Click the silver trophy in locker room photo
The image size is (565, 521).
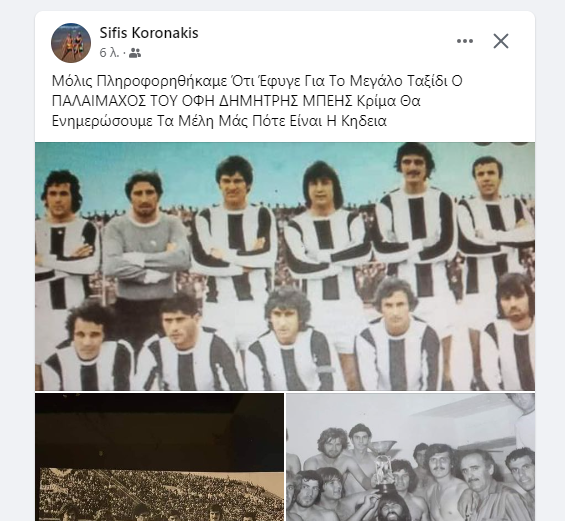[382, 468]
